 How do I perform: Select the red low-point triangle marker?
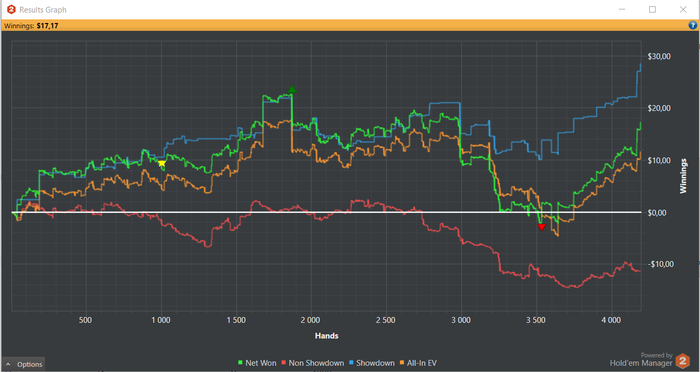click(x=542, y=227)
